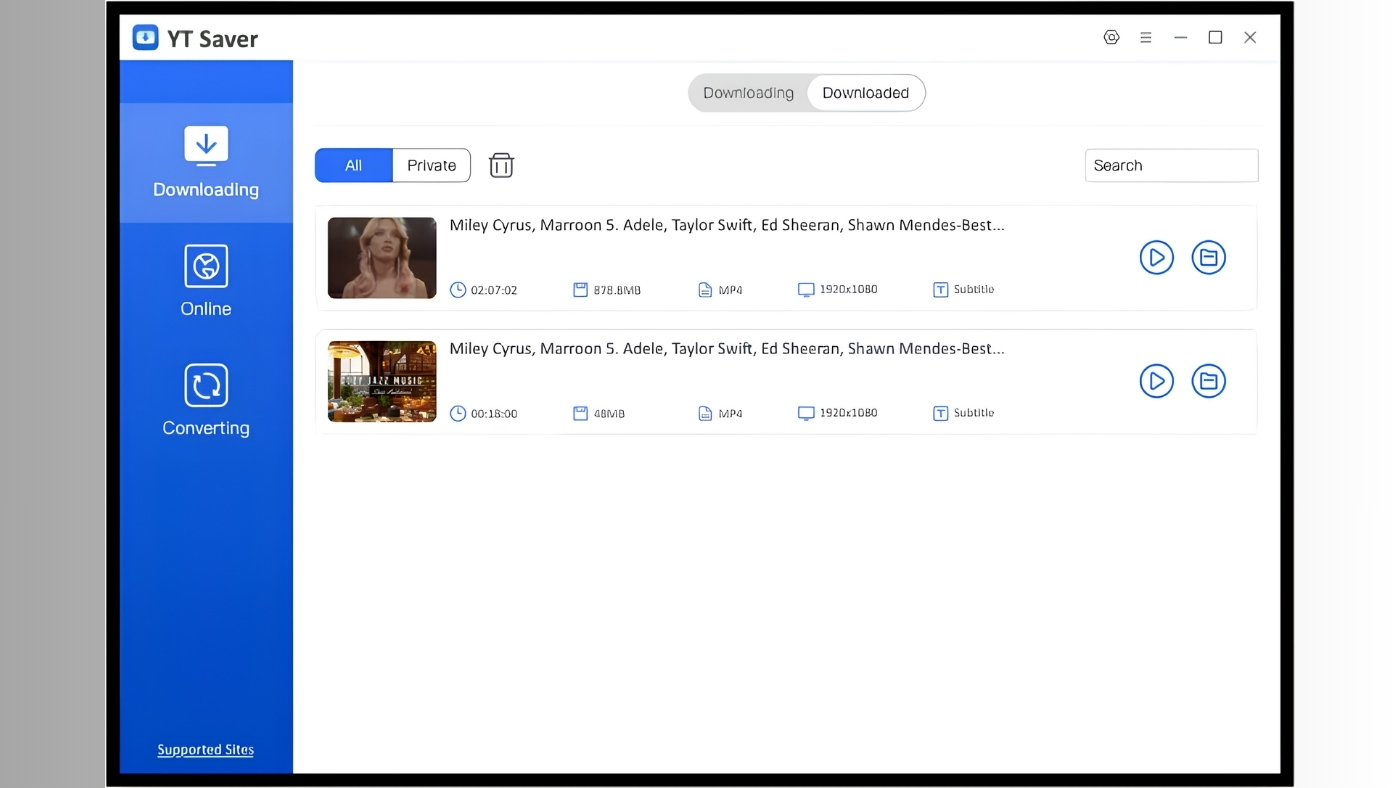The width and height of the screenshot is (1400, 788).
Task: Click Subtitle icon of the 00:18:00 video
Action: [940, 413]
